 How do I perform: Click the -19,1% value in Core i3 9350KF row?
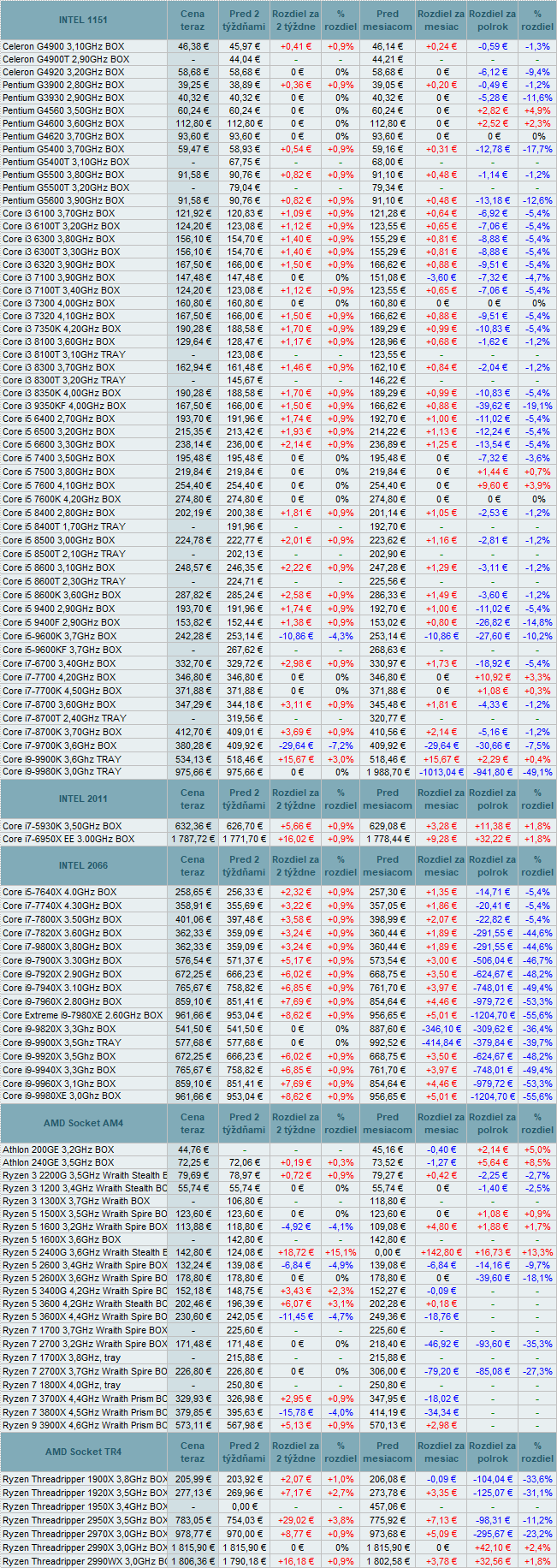(537, 406)
